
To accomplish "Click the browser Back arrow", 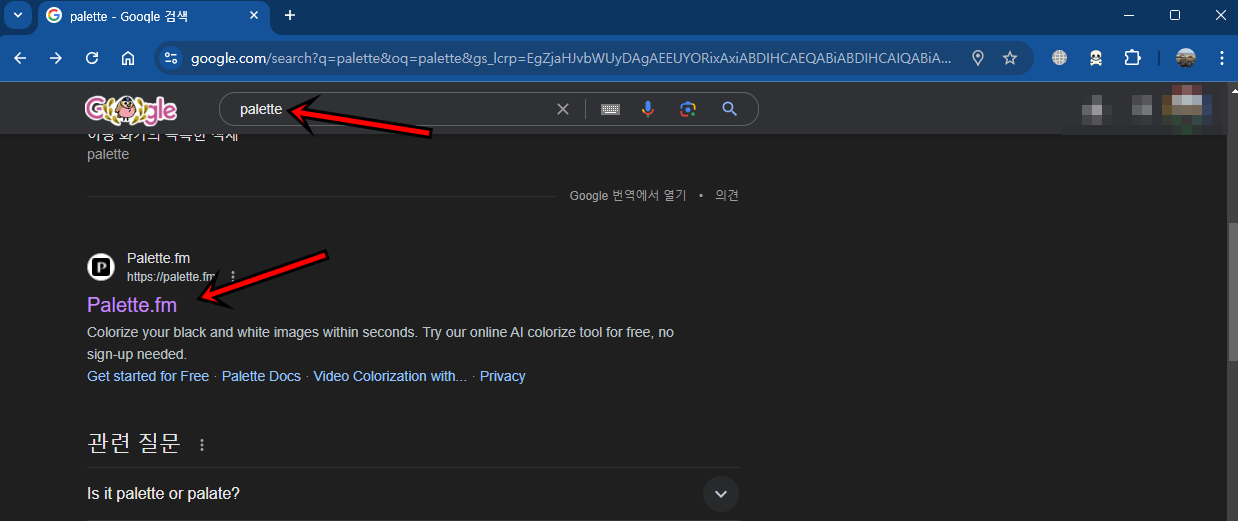I will [20, 58].
